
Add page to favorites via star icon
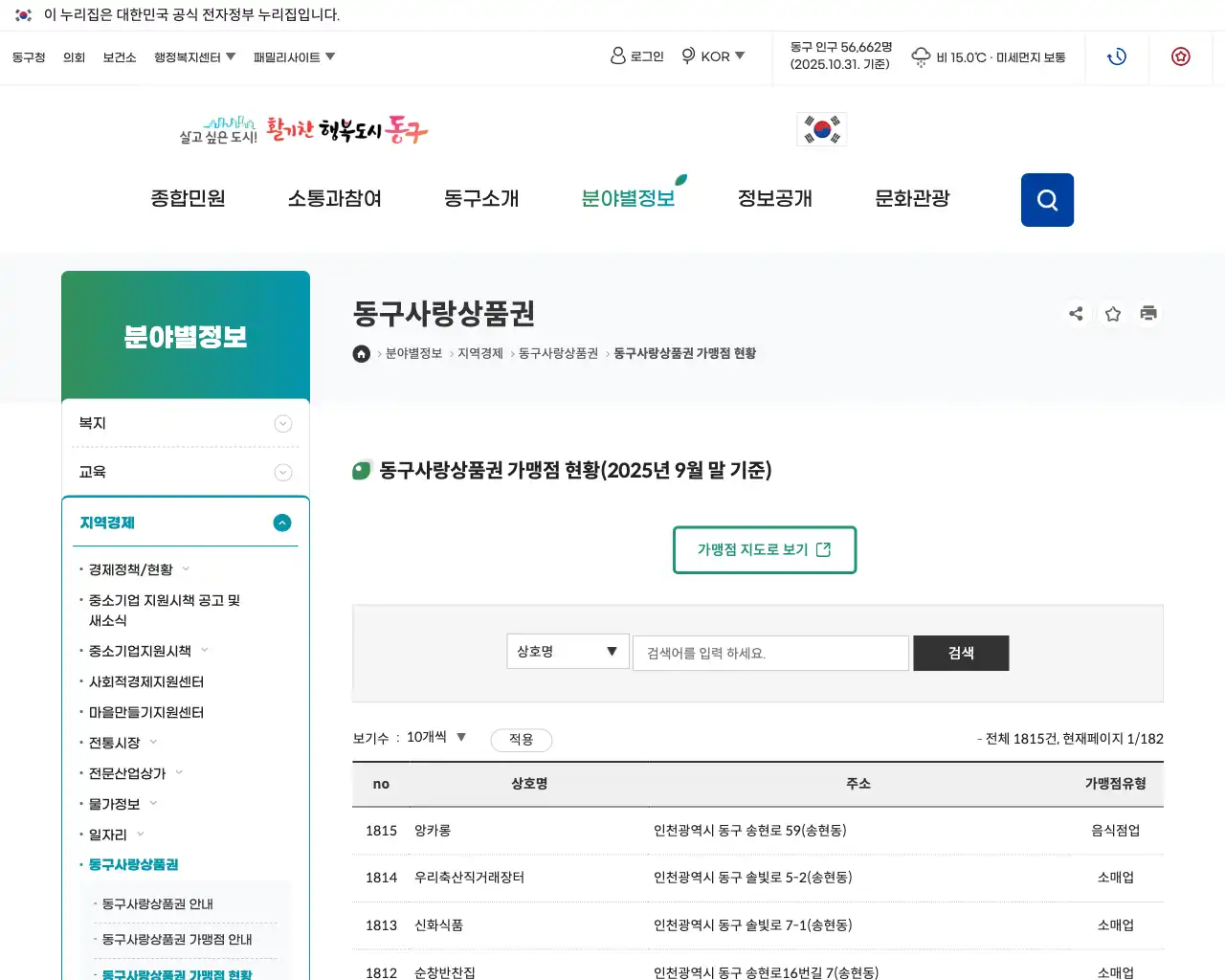click(1112, 313)
